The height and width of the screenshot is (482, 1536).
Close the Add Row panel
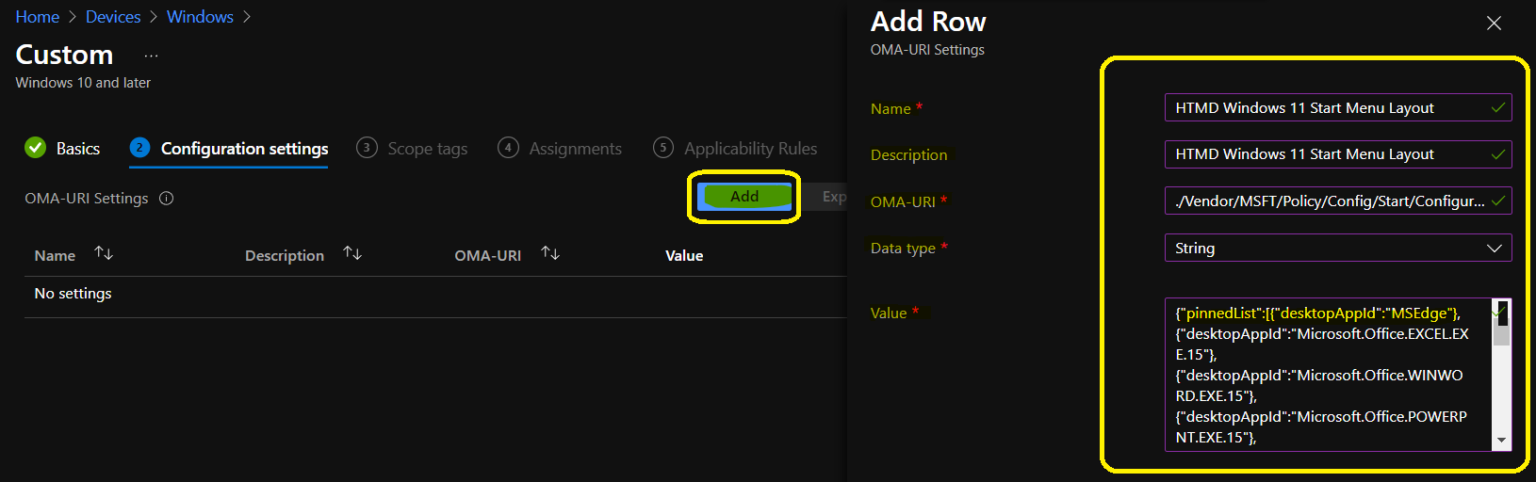click(x=1494, y=23)
